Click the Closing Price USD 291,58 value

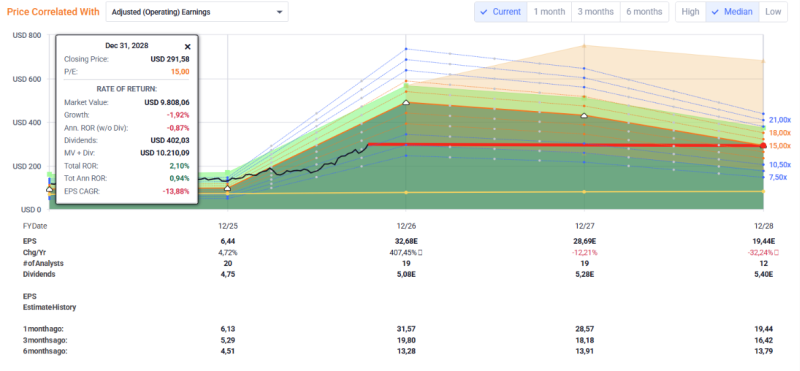(x=170, y=59)
